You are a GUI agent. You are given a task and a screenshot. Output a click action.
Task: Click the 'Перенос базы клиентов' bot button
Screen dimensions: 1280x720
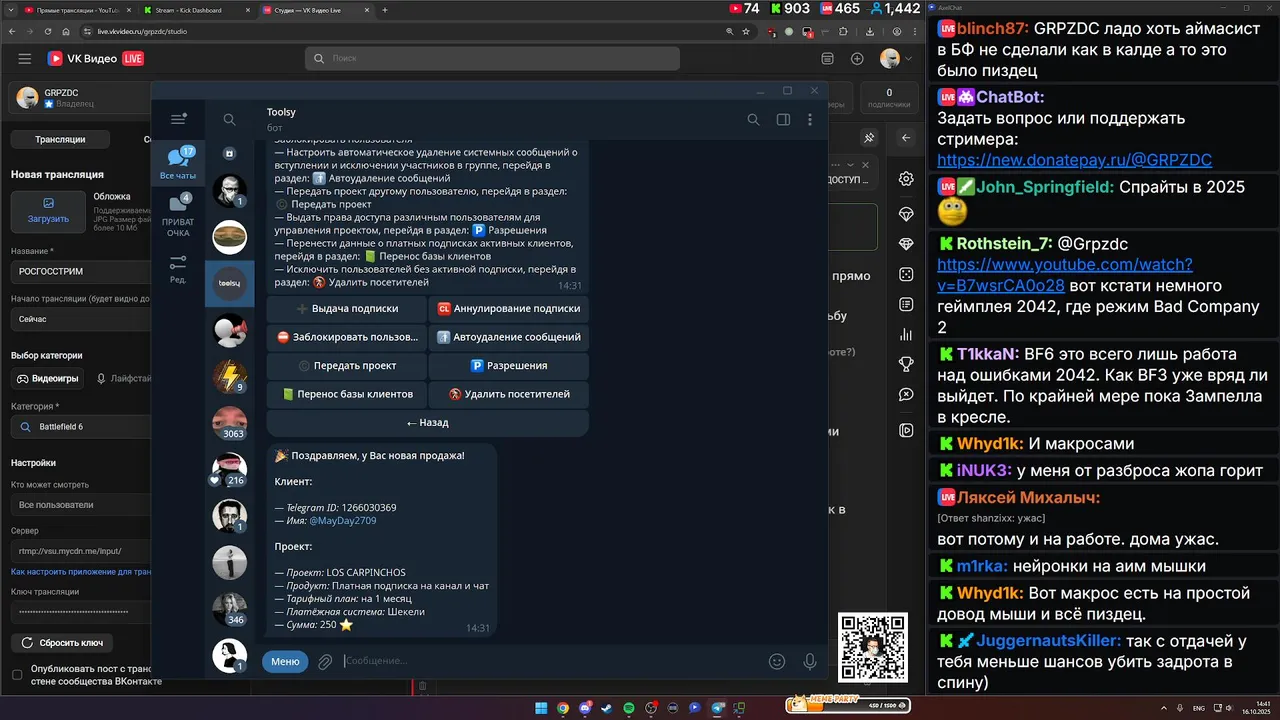(346, 394)
